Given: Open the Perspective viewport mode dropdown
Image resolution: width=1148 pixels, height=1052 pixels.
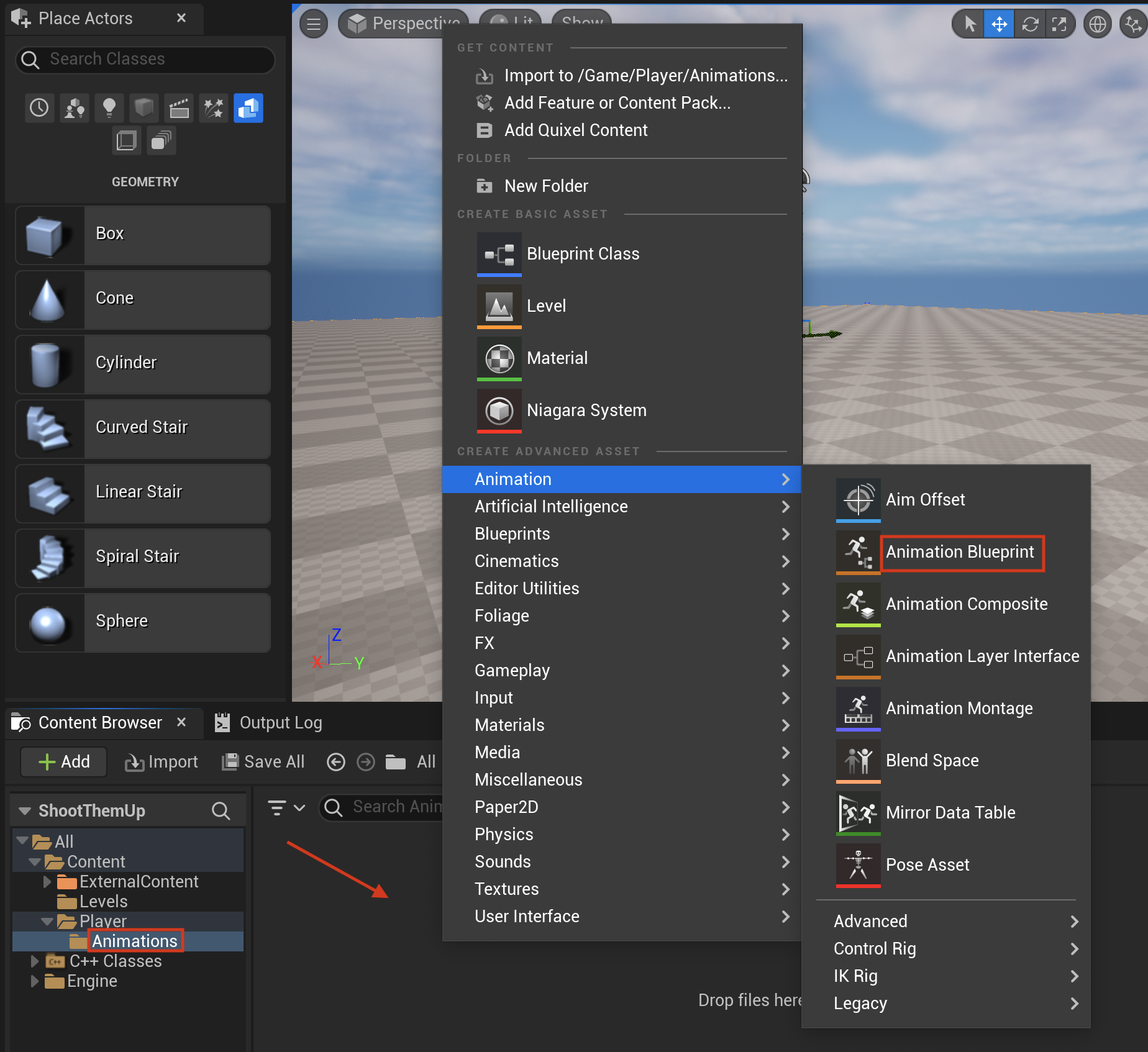Looking at the screenshot, I should coord(404,24).
